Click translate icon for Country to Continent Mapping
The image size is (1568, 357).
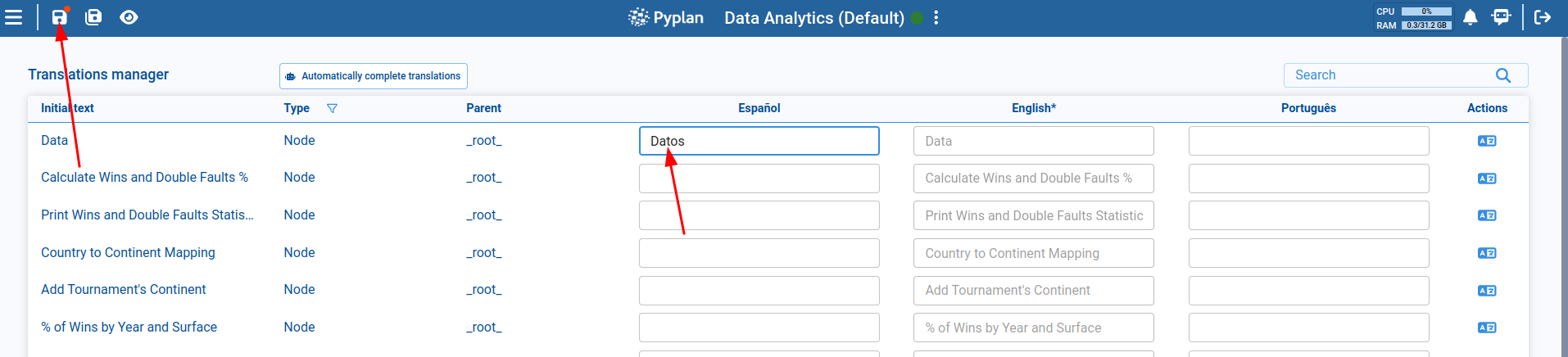tap(1487, 253)
